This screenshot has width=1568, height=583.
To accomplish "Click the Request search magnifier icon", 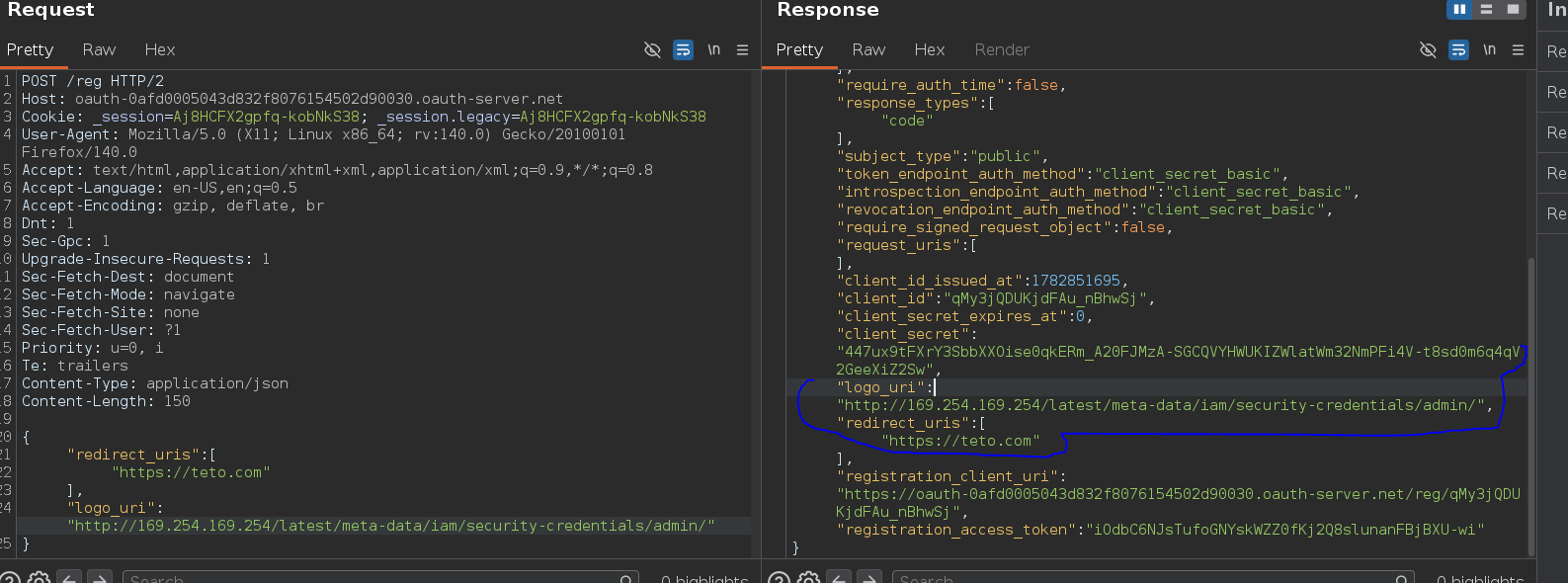I will (x=626, y=579).
